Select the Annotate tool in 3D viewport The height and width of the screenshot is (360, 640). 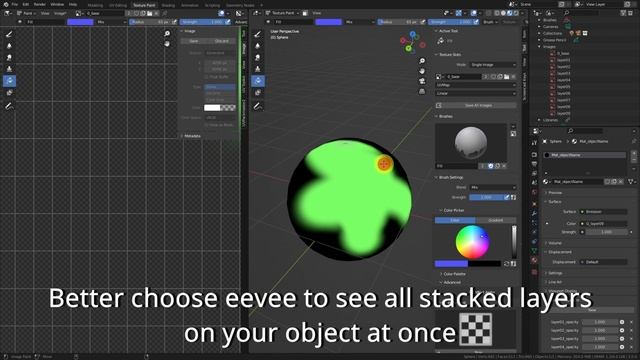pyautogui.click(x=258, y=106)
